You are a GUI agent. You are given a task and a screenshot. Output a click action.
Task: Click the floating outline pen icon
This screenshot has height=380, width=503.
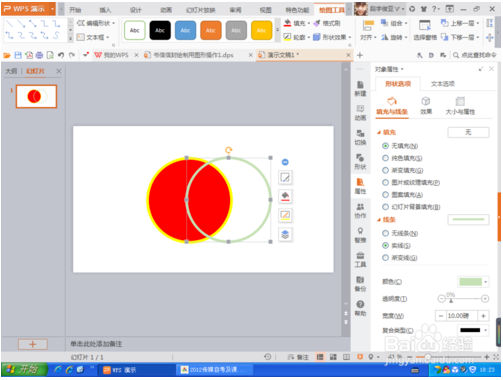point(285,215)
